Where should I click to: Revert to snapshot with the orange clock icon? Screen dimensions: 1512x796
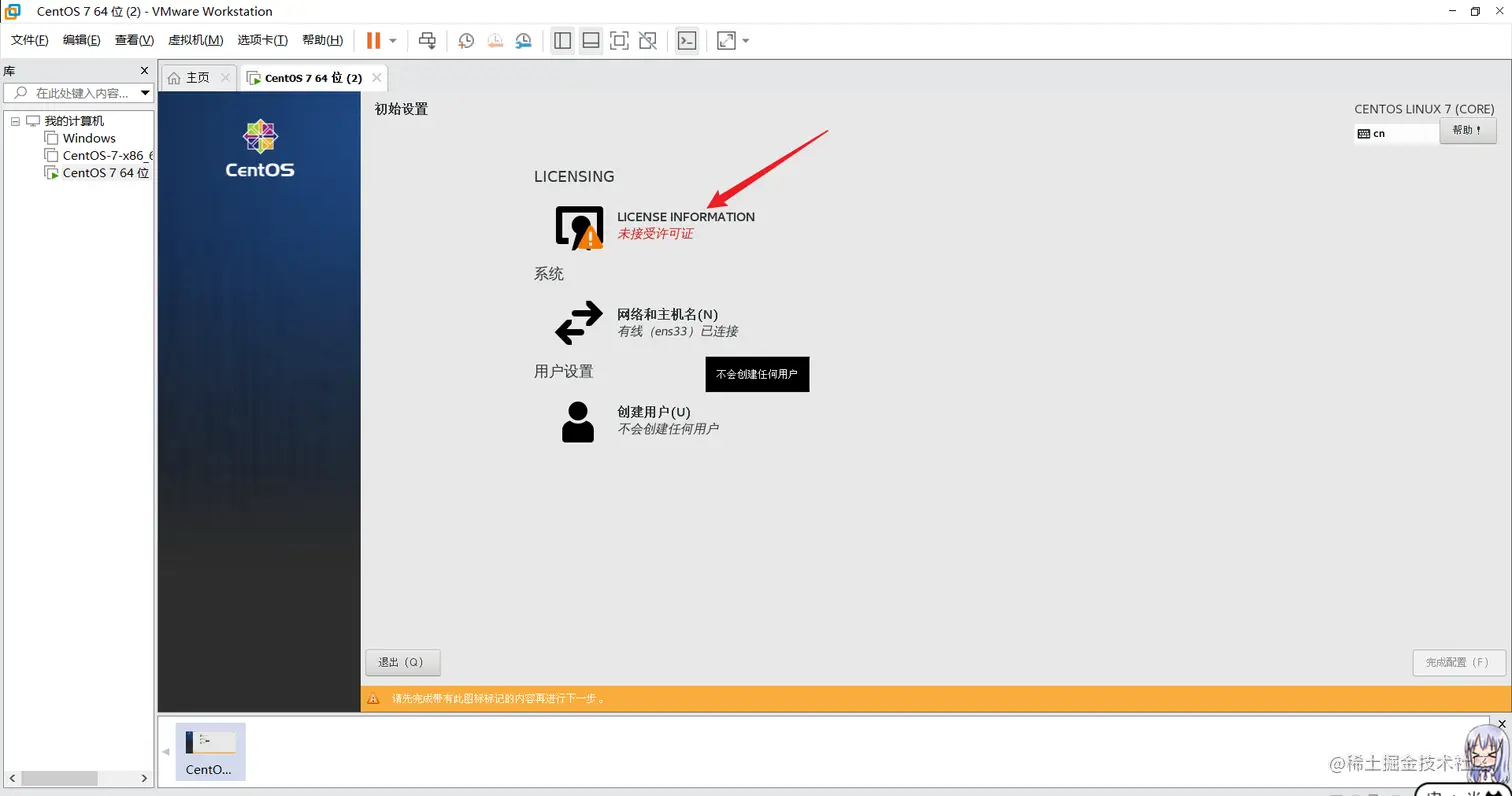coord(495,41)
